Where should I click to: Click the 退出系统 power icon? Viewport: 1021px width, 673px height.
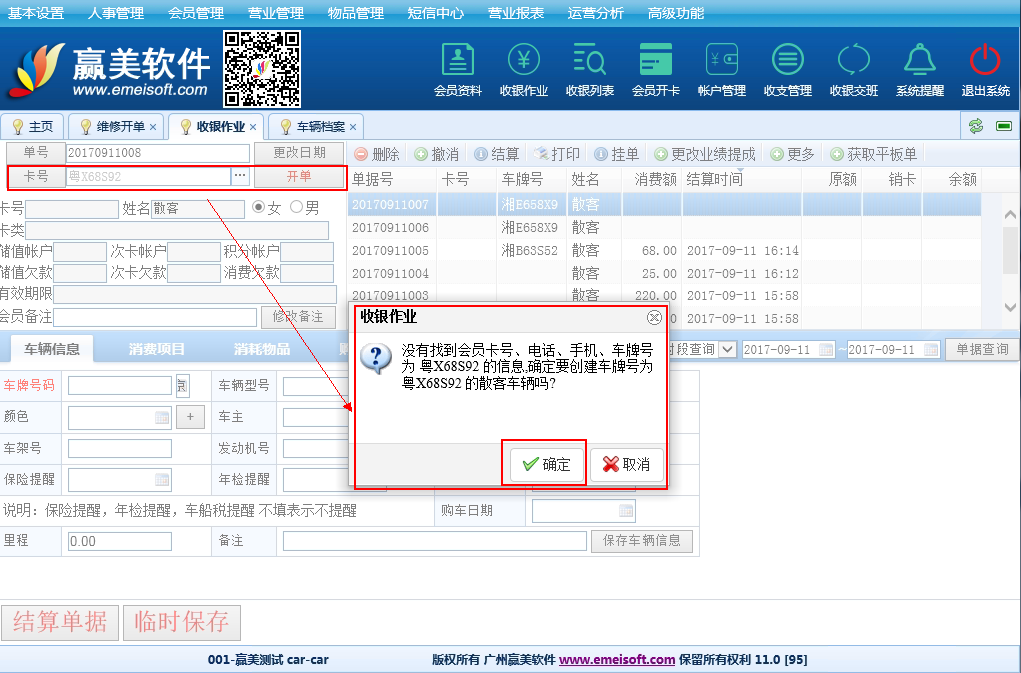(986, 68)
